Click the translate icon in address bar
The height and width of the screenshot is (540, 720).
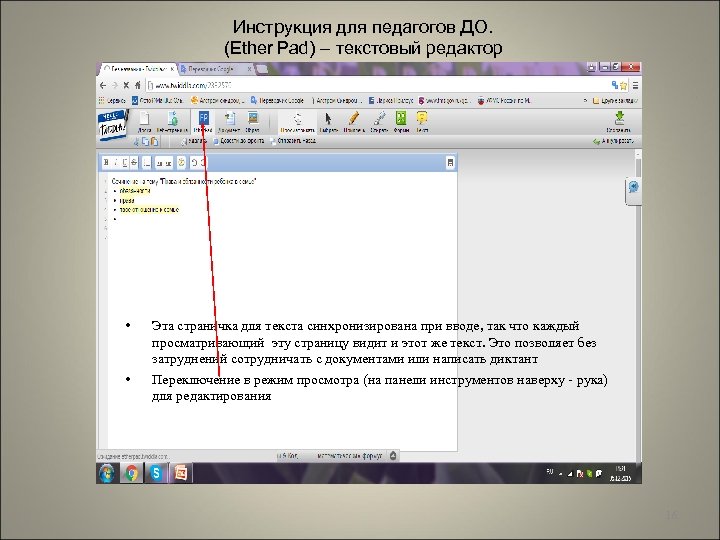pos(614,85)
